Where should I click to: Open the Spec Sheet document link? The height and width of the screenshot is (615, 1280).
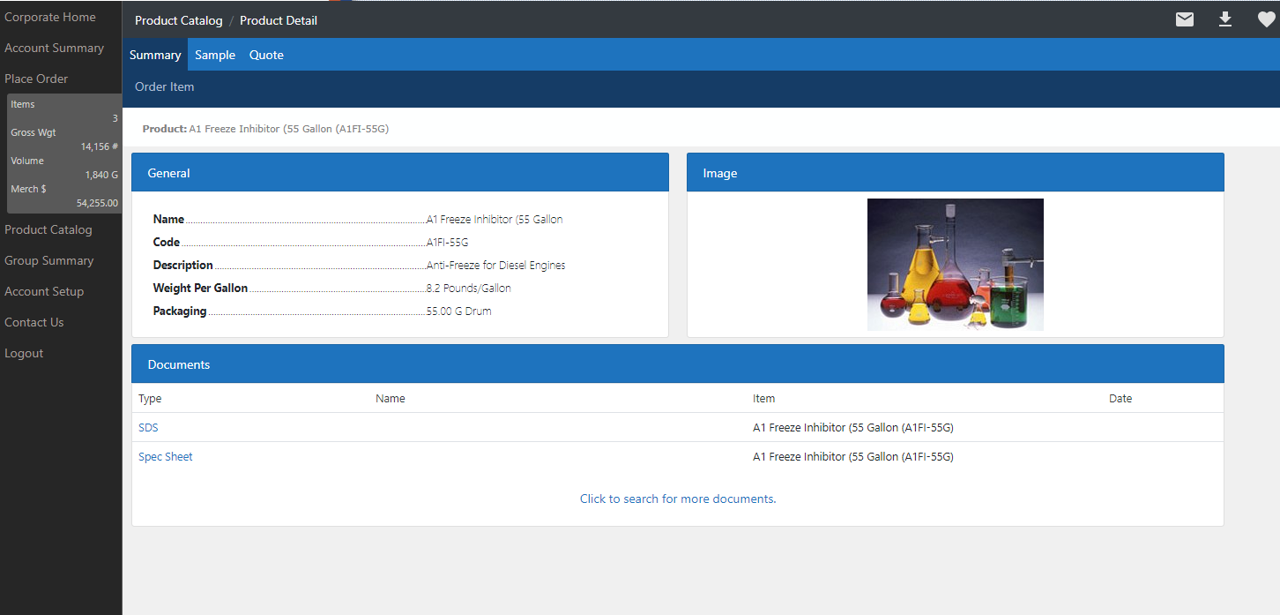click(x=165, y=456)
